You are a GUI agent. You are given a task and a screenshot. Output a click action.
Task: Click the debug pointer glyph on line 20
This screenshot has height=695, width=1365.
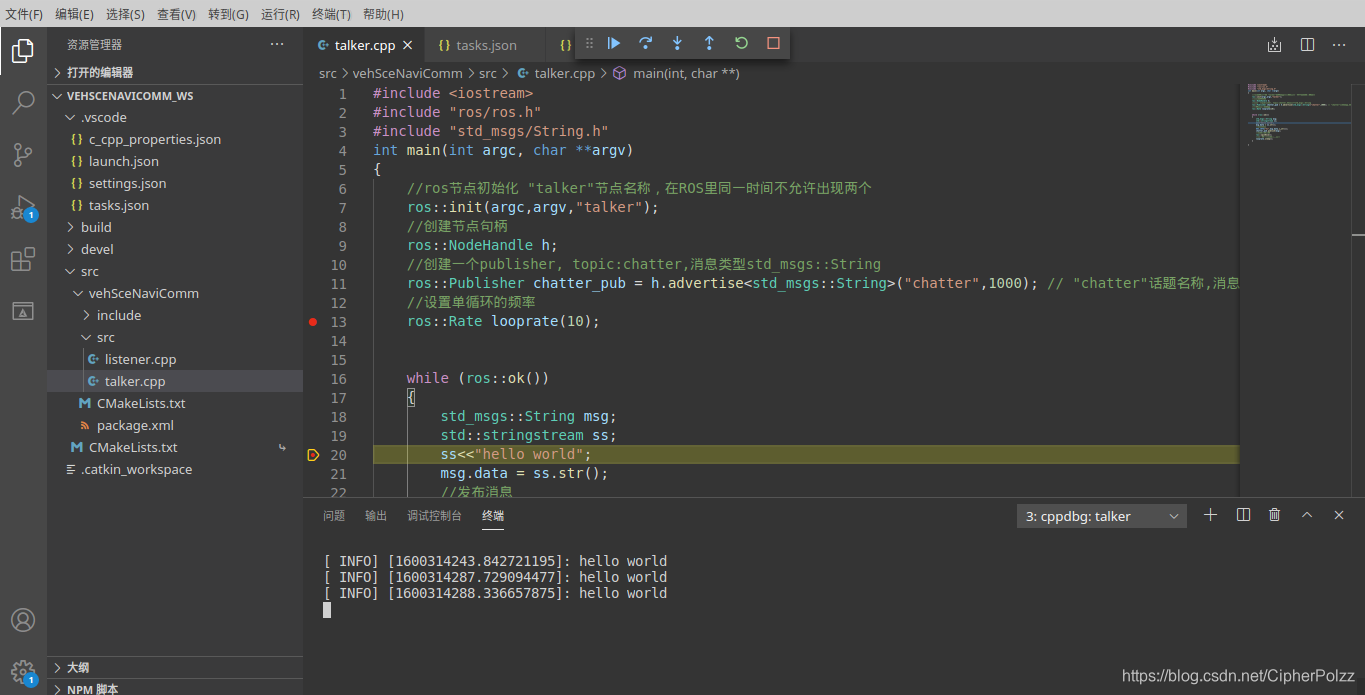pos(313,455)
